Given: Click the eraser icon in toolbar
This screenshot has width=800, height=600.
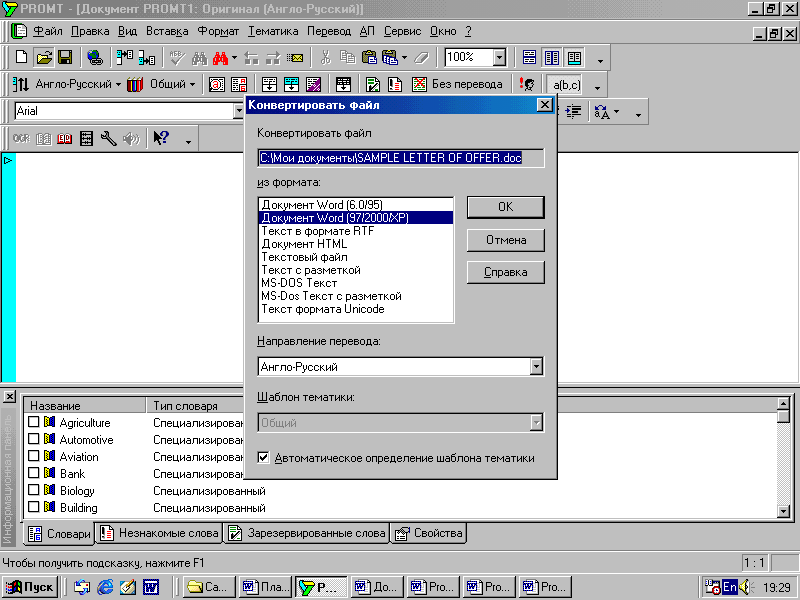Looking at the screenshot, I should (421, 58).
